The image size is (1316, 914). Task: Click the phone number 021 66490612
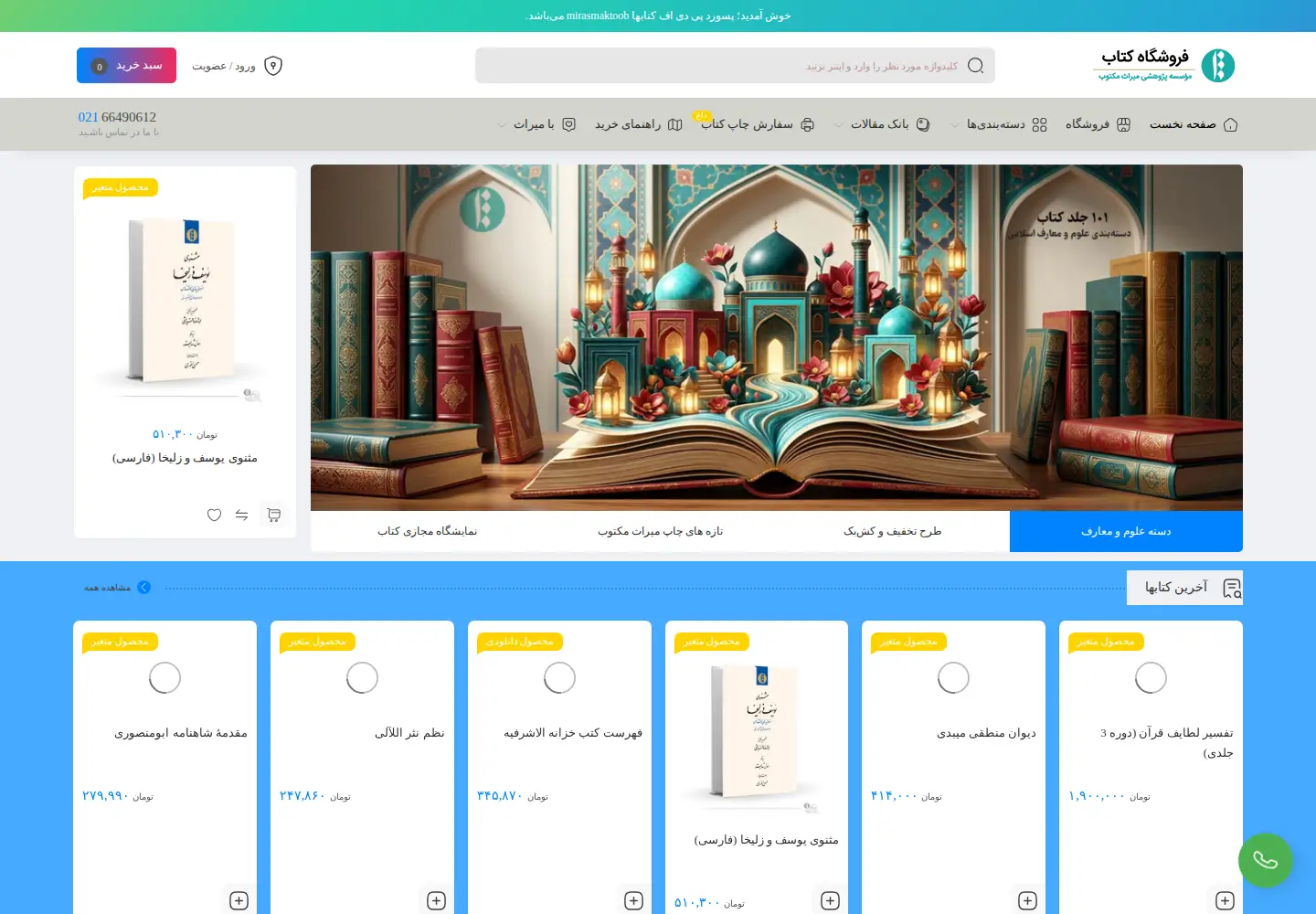pyautogui.click(x=117, y=117)
